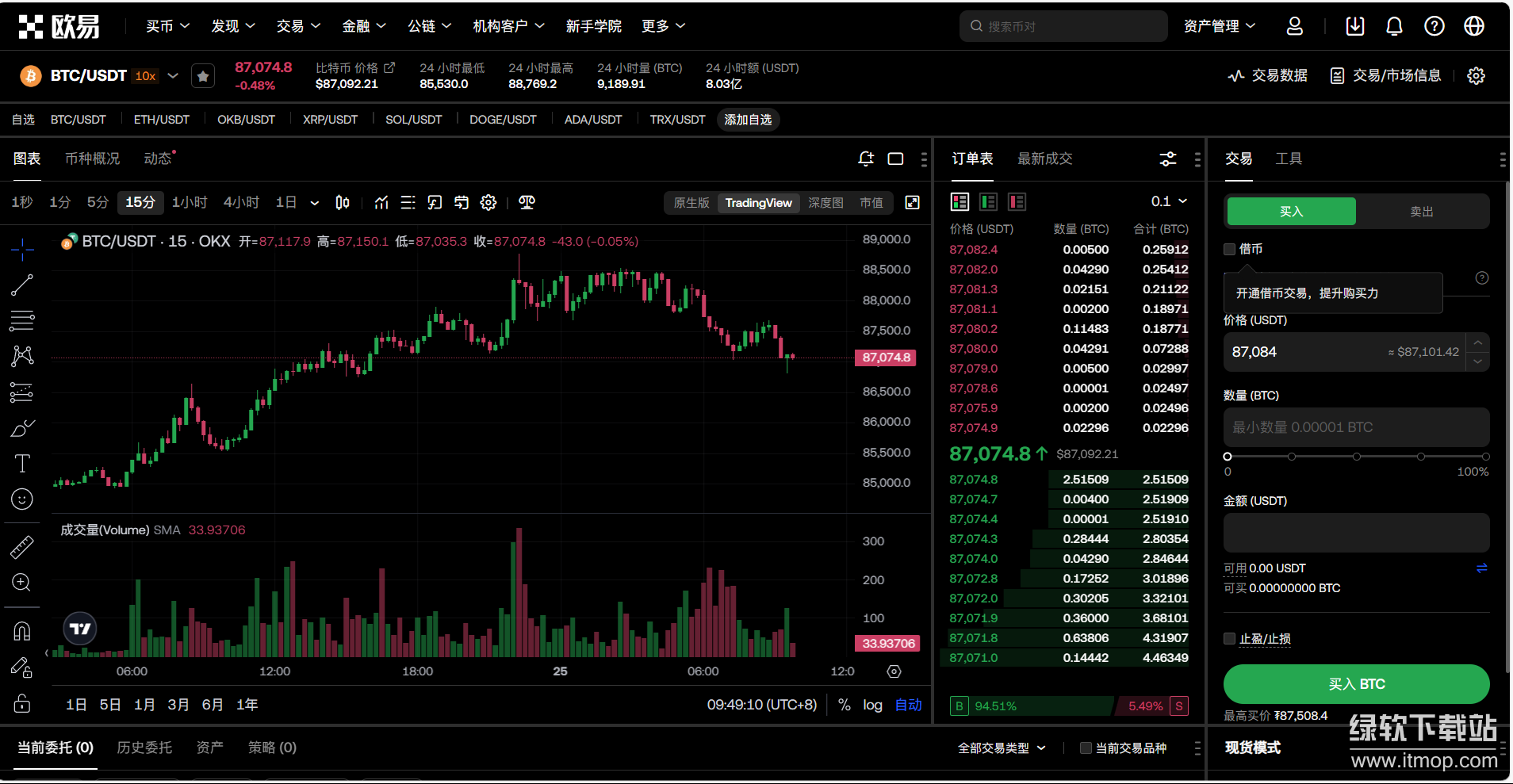Open the chart indicators icon
1513x784 pixels.
[381, 203]
